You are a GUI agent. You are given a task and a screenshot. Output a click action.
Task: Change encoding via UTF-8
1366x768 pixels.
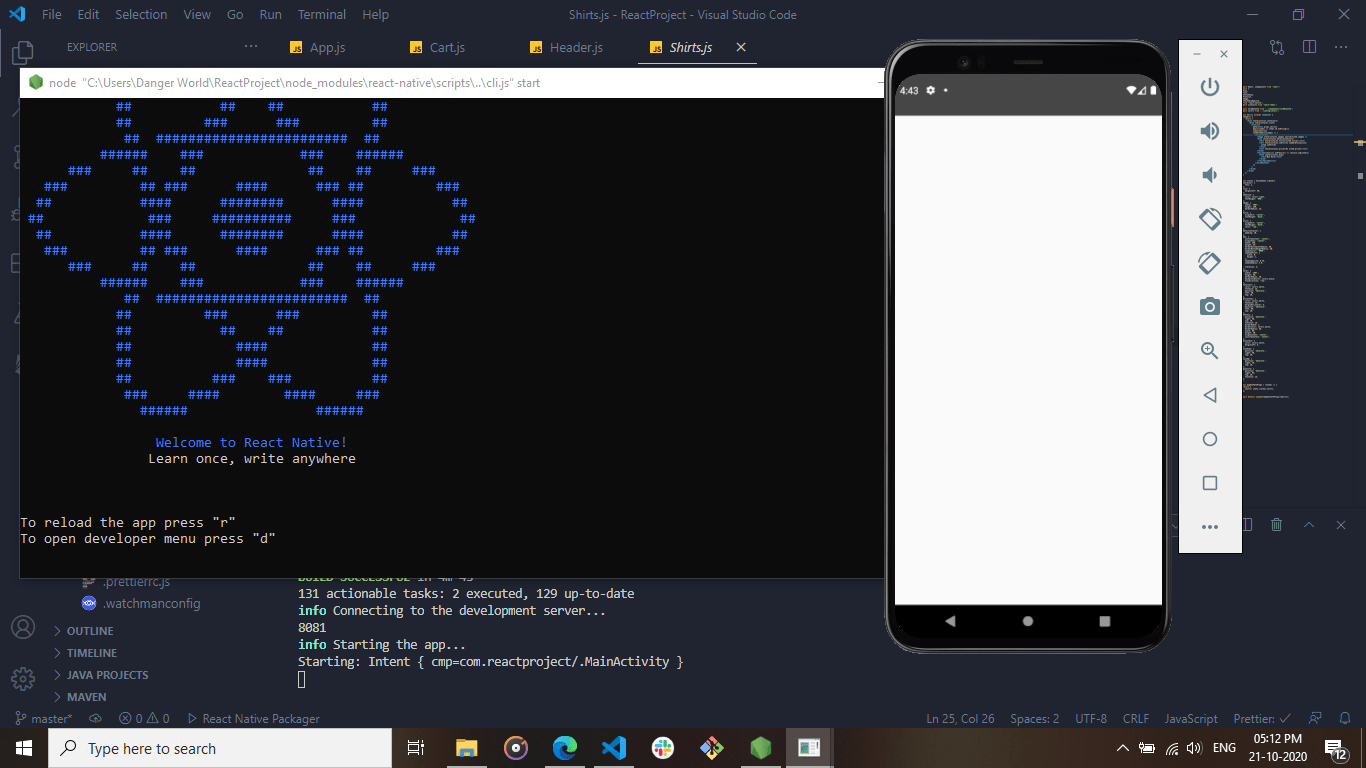[x=1091, y=718]
